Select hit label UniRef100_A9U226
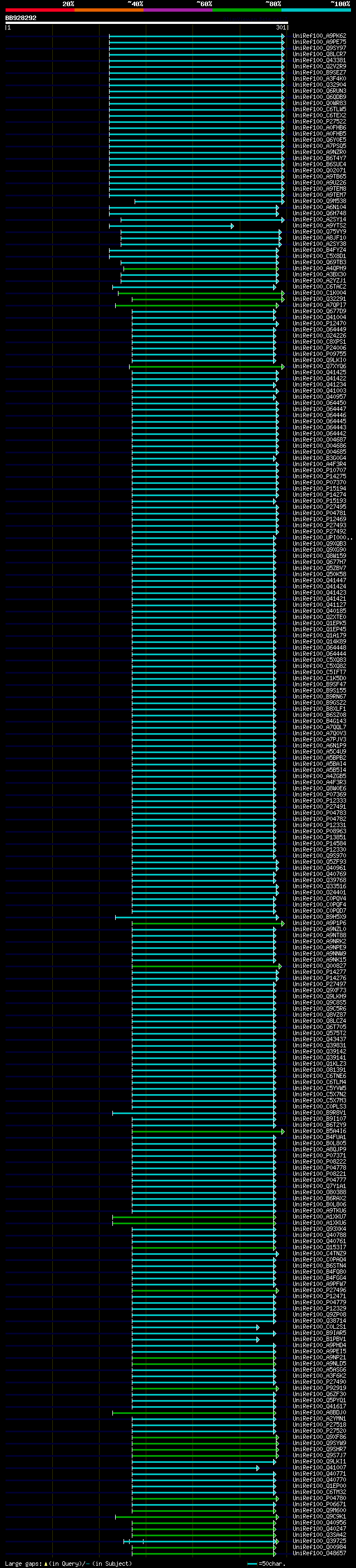Image resolution: width=356 pixels, height=1568 pixels. coord(319,182)
